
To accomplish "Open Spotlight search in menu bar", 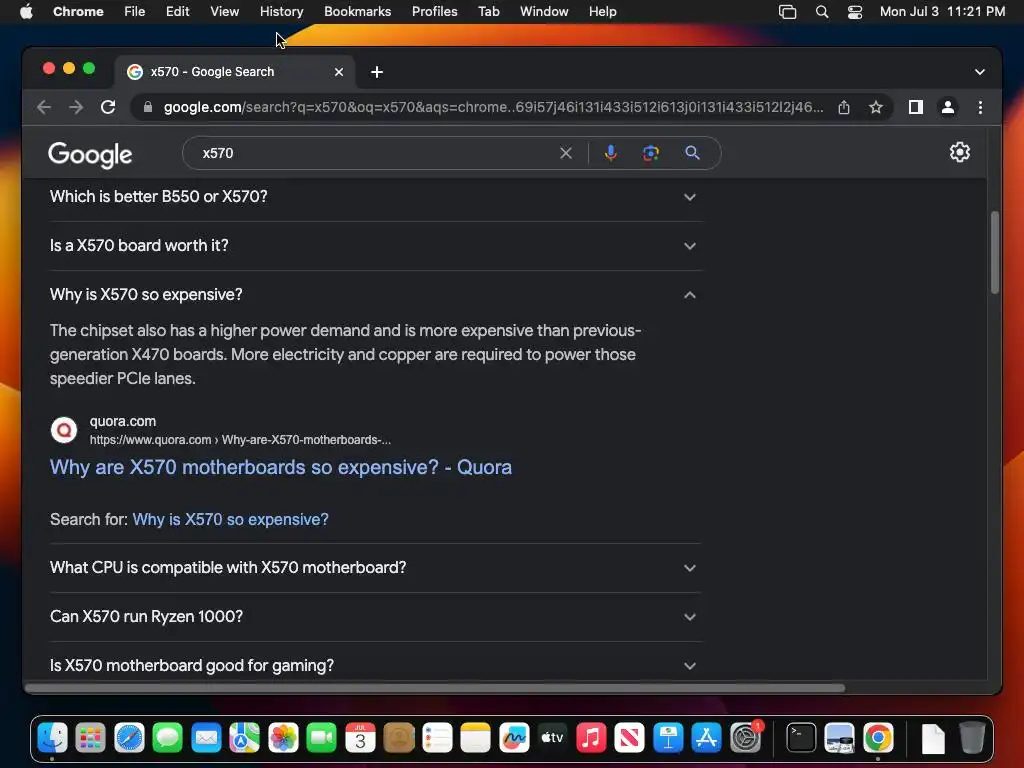I will [822, 12].
